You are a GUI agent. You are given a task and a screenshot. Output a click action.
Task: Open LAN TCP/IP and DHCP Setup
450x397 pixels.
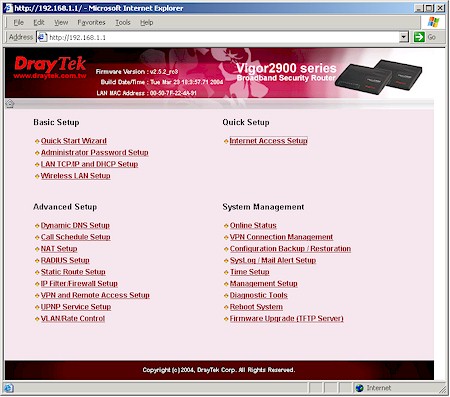point(89,164)
